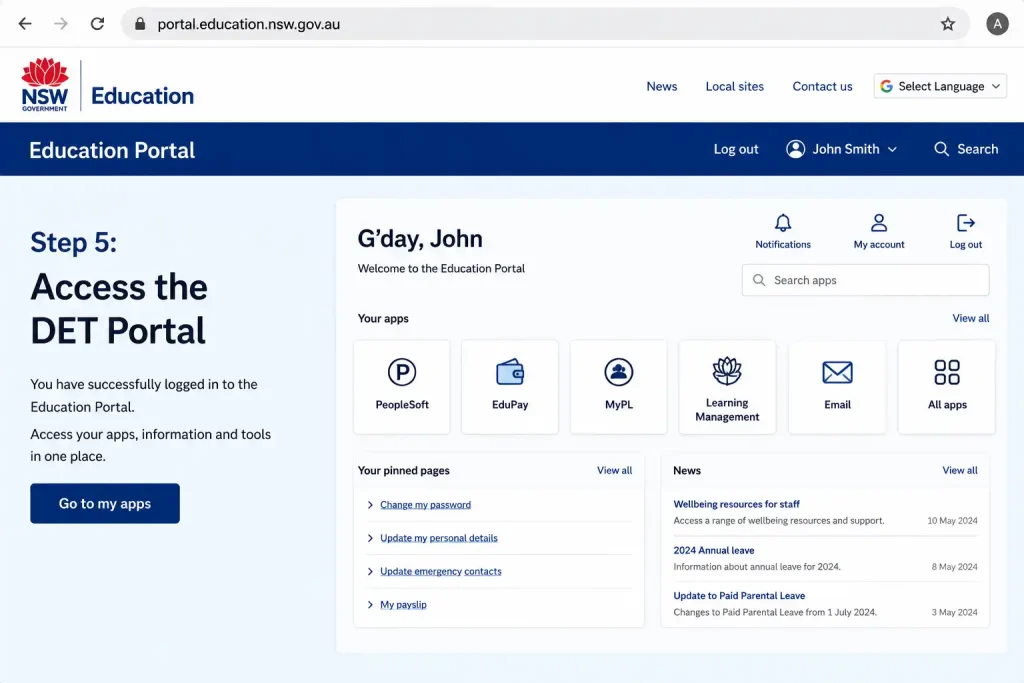This screenshot has width=1024, height=683.
Task: Click the '3 May 2024' news date
Action: [x=954, y=612]
